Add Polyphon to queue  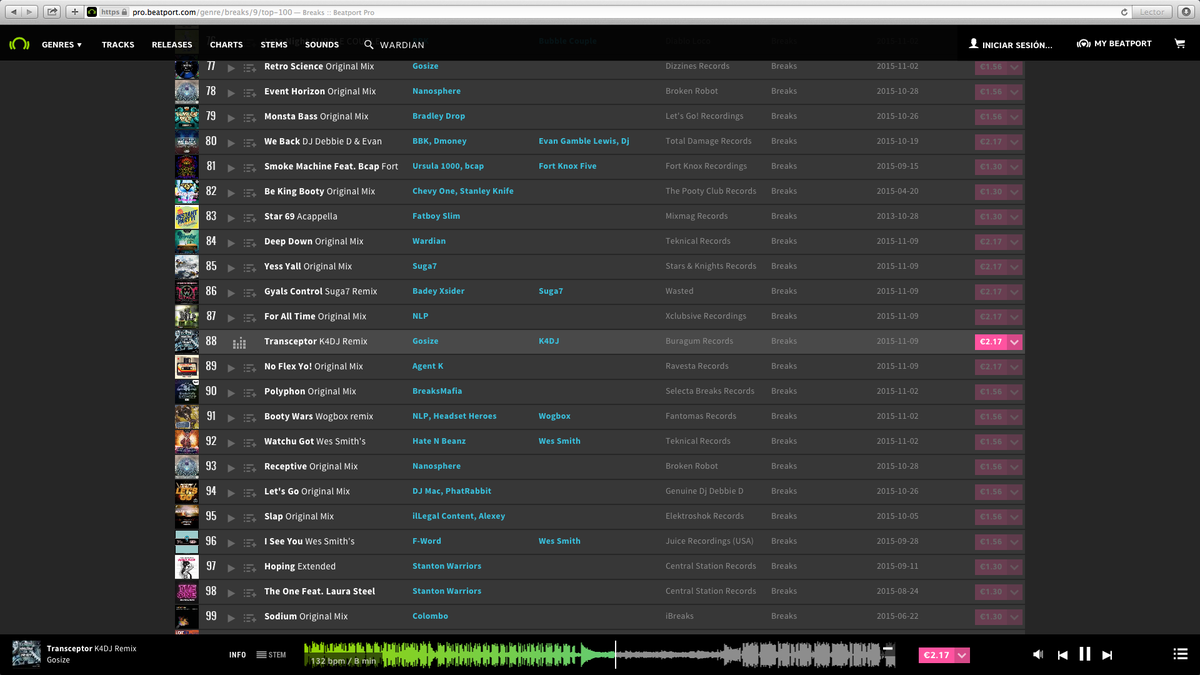(249, 392)
